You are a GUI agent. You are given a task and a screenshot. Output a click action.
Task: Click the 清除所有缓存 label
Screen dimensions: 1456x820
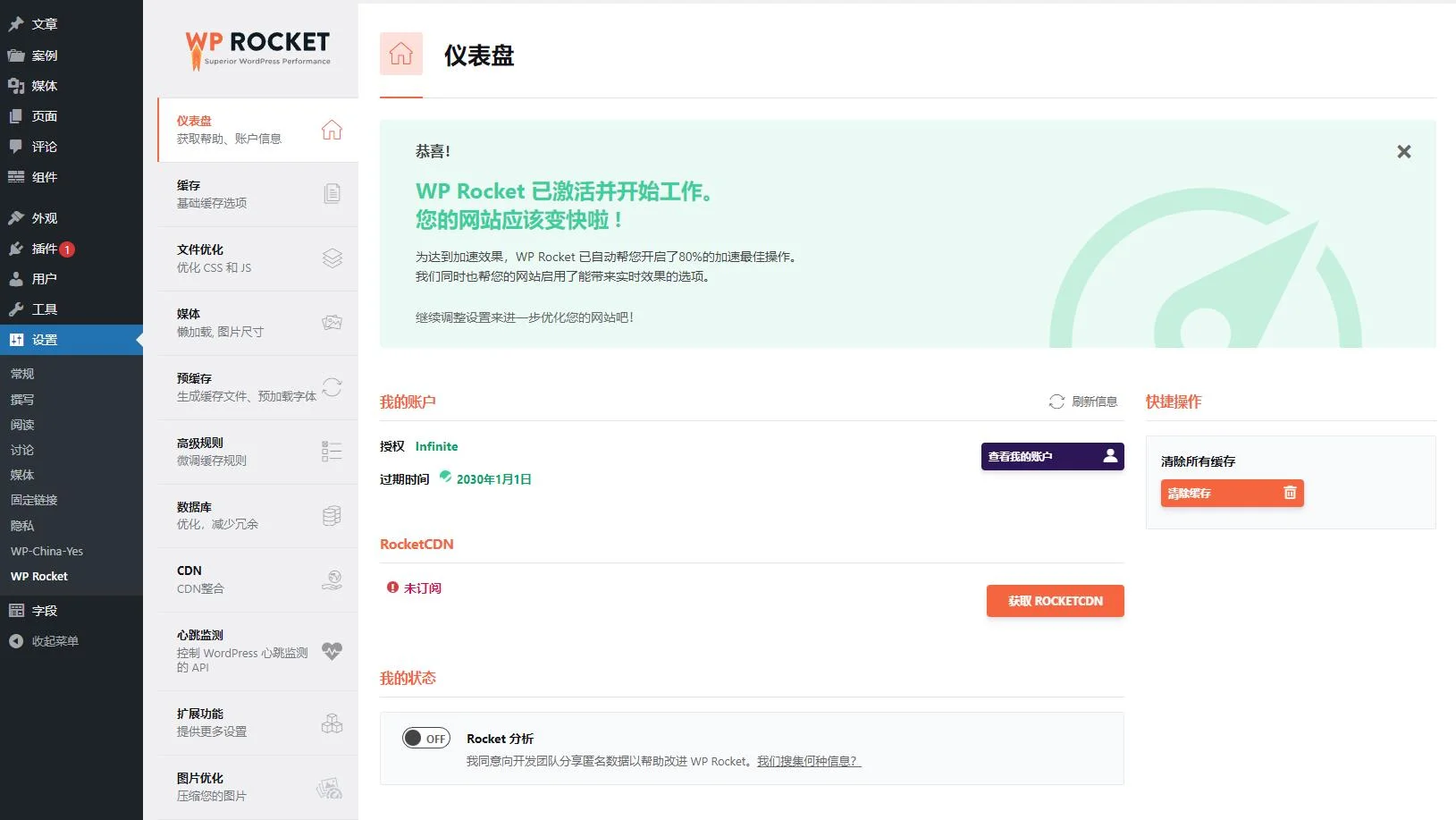[x=1198, y=461]
